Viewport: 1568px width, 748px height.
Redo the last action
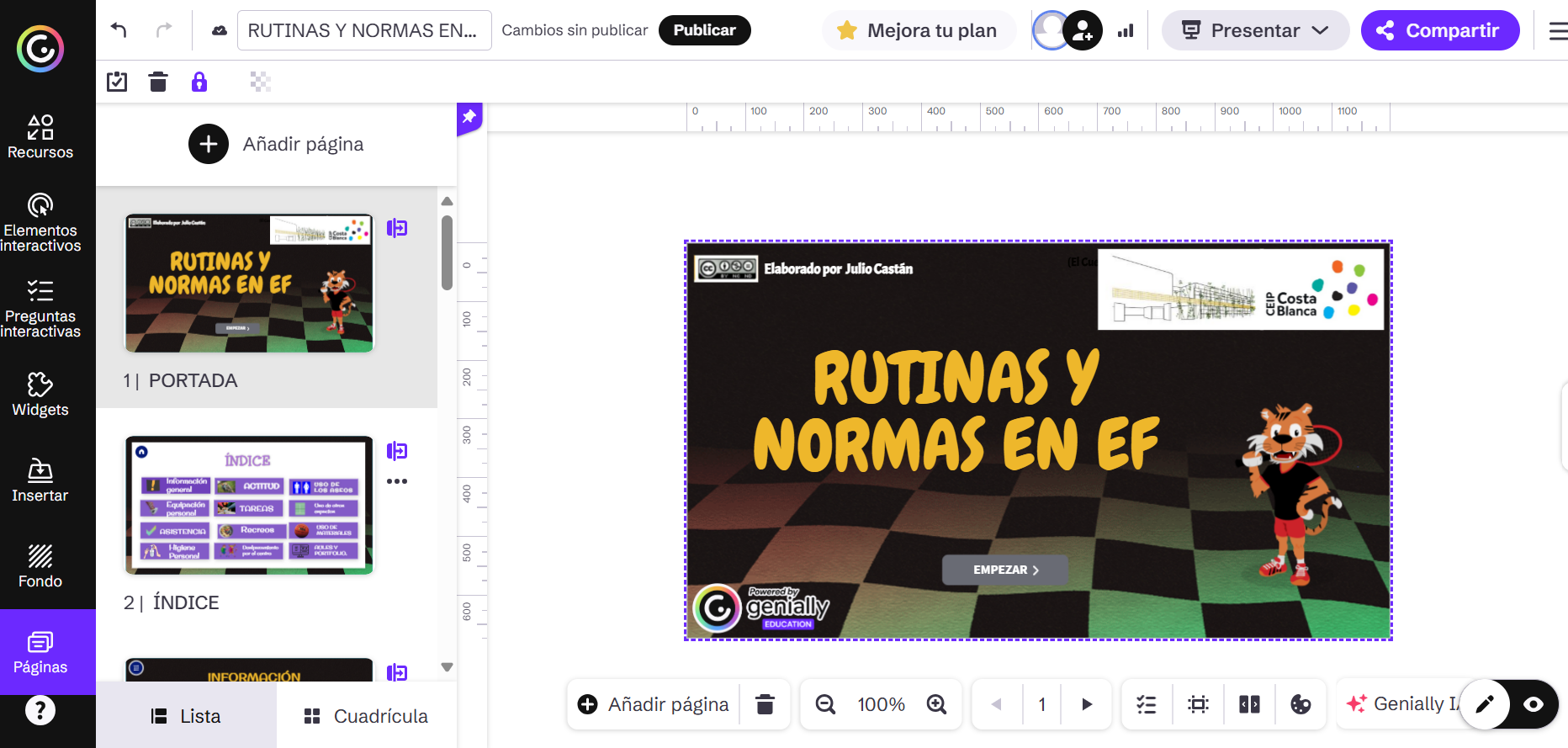164,30
